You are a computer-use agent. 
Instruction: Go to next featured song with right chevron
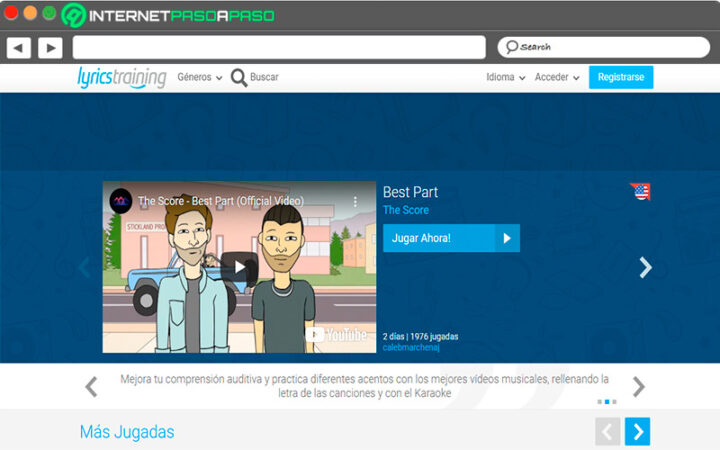(645, 267)
